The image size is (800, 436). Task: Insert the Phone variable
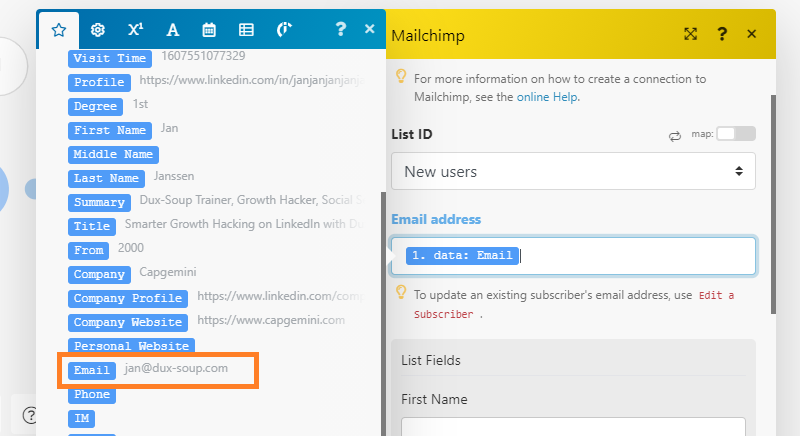(x=92, y=394)
